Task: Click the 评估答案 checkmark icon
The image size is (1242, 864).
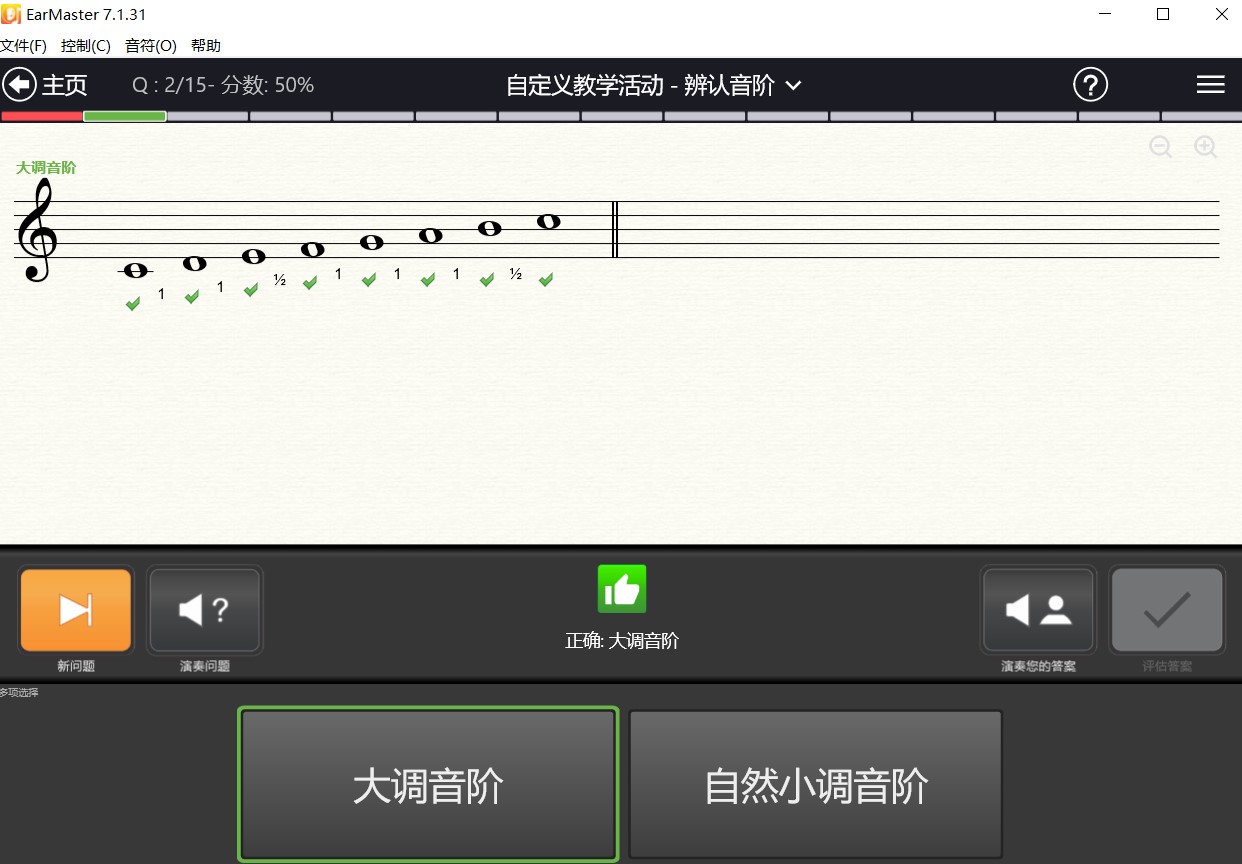Action: [1166, 609]
